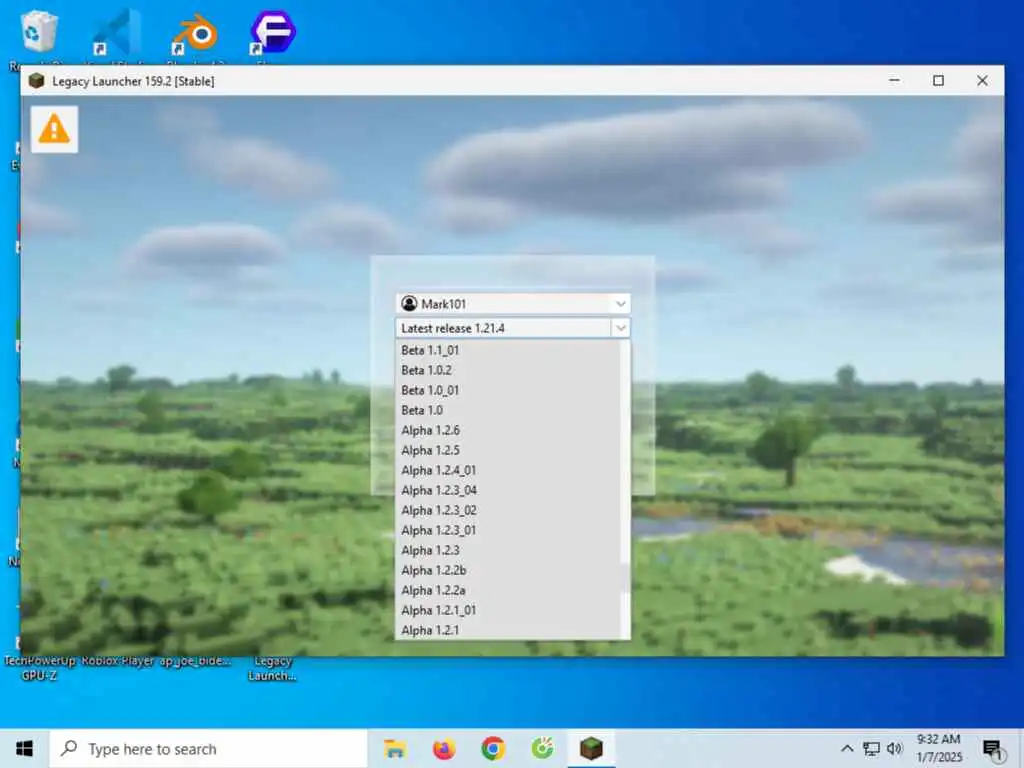Image resolution: width=1024 pixels, height=768 pixels.
Task: Select TechPowerUp GPU-Z desktop shortcut label
Action: pos(39,669)
